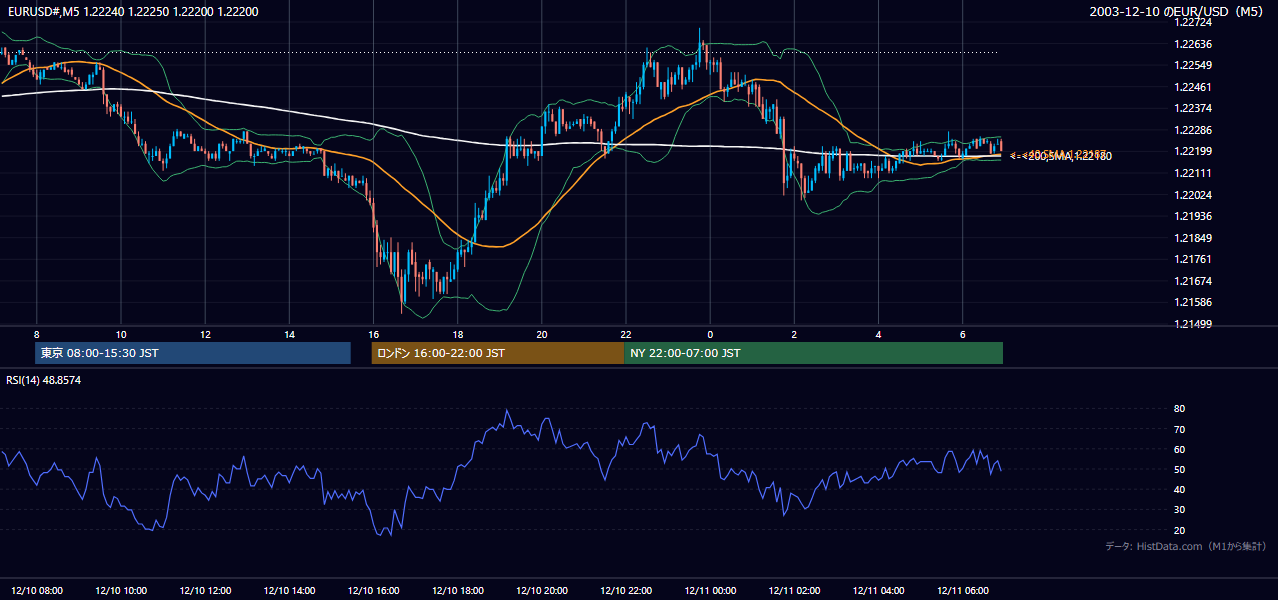The width and height of the screenshot is (1278, 600).
Task: Click hour tick 2 under the price chart
Action: pyautogui.click(x=794, y=334)
